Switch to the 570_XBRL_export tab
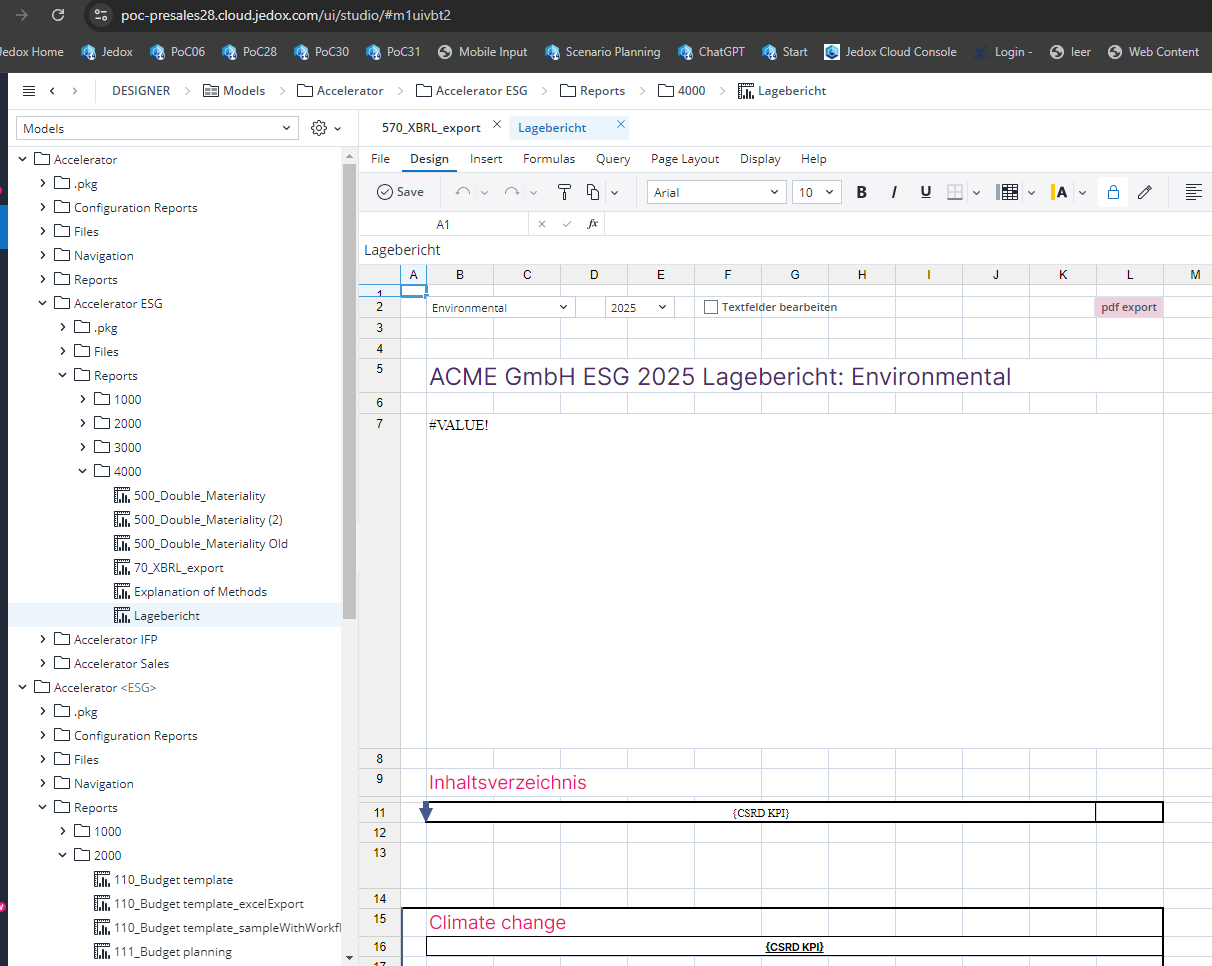Screen dimensions: 1212x966 coord(431,128)
